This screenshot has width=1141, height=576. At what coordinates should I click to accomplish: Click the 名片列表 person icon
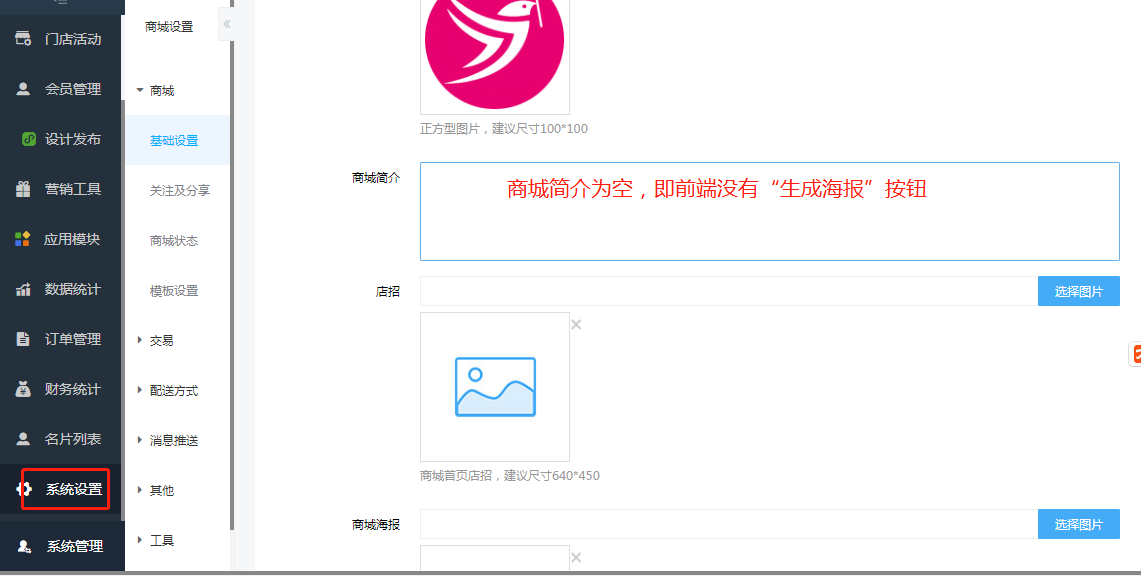coord(23,439)
